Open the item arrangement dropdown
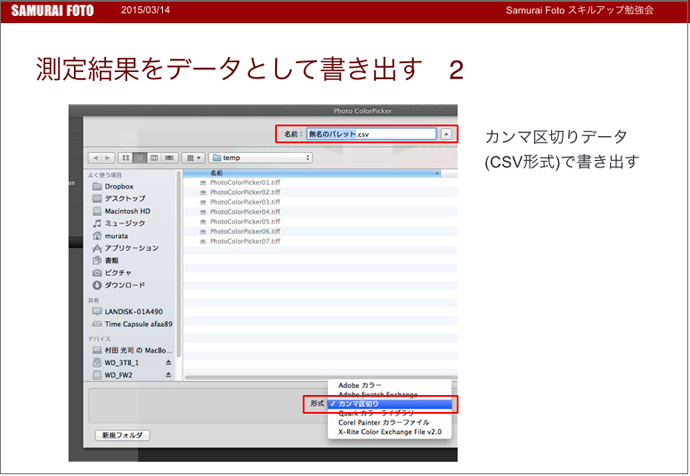 click(x=194, y=157)
